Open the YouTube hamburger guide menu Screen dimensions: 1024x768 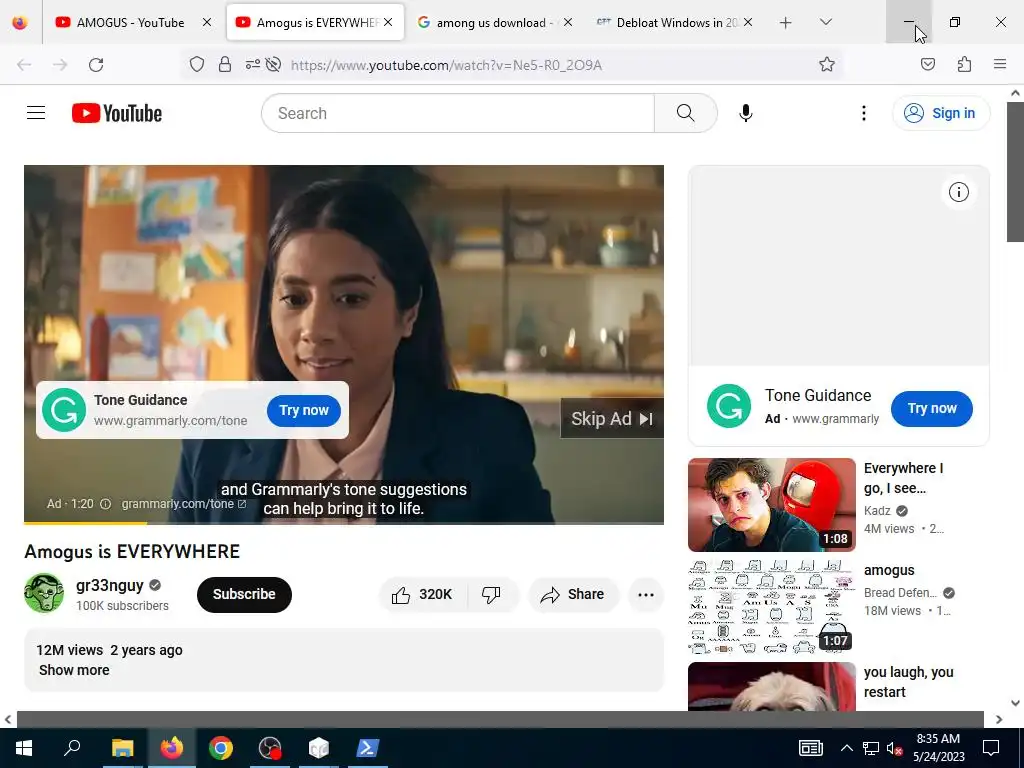pos(36,113)
